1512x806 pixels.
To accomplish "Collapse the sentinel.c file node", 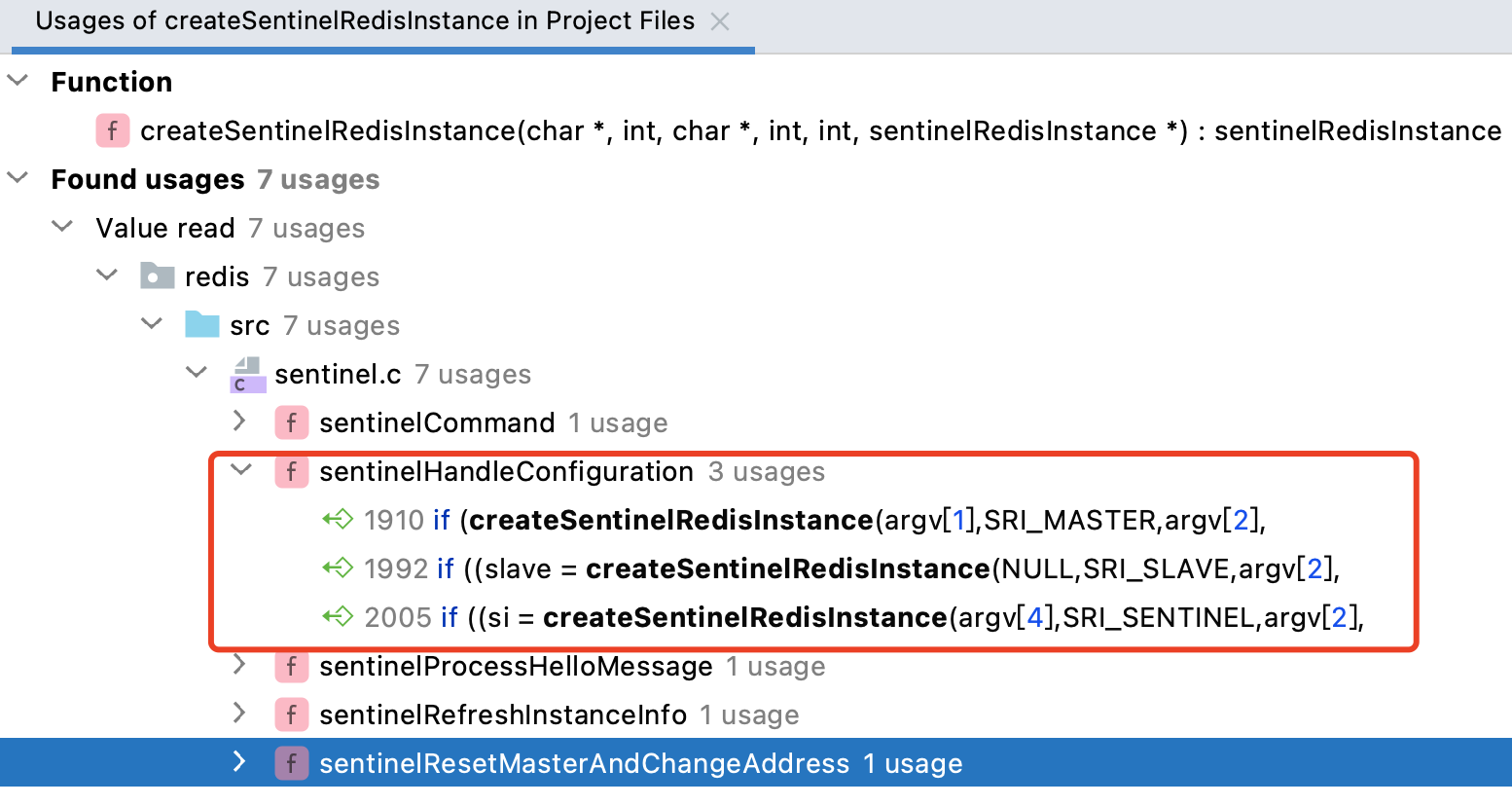I will tap(198, 373).
